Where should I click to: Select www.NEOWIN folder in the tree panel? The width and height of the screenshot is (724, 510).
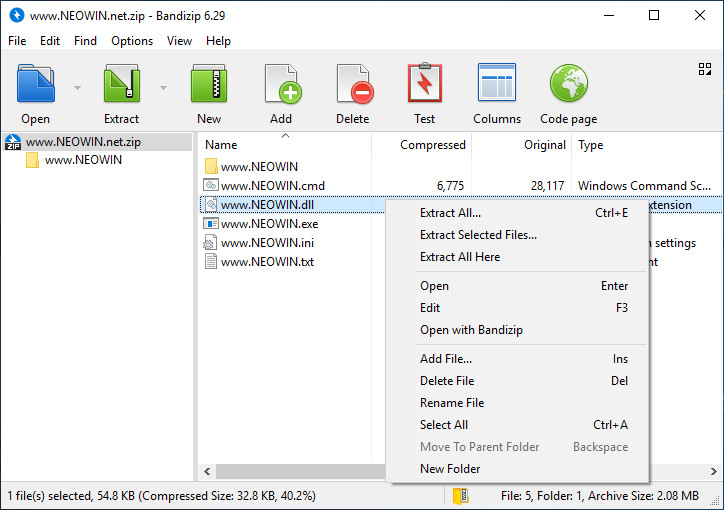[x=83, y=160]
